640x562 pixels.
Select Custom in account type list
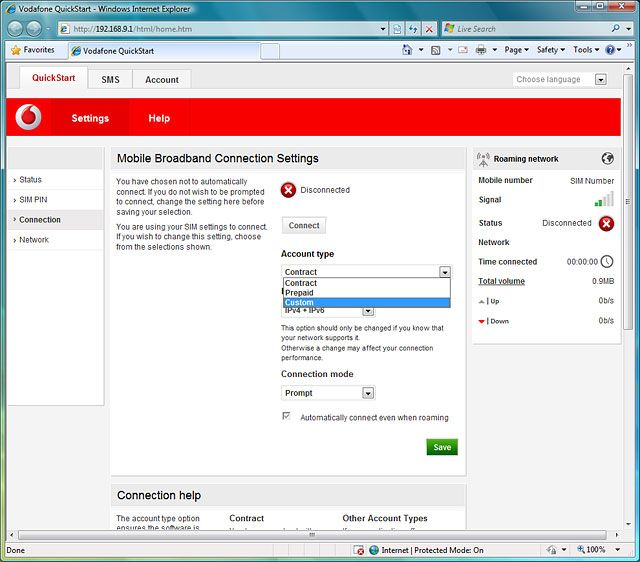pyautogui.click(x=366, y=303)
